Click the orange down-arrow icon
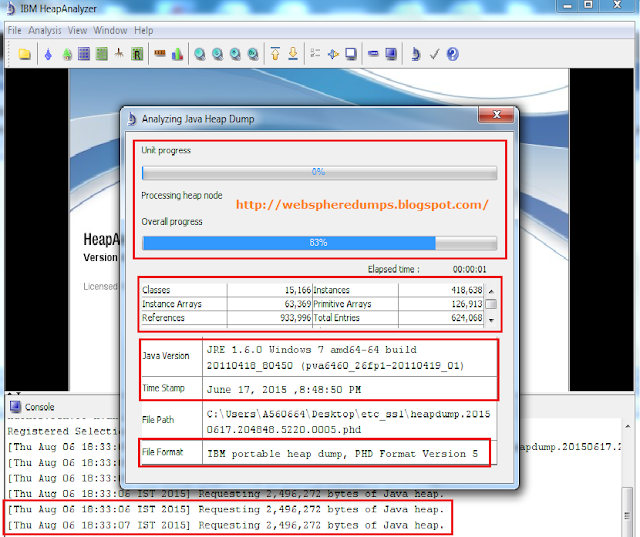640x537 pixels. [293, 54]
